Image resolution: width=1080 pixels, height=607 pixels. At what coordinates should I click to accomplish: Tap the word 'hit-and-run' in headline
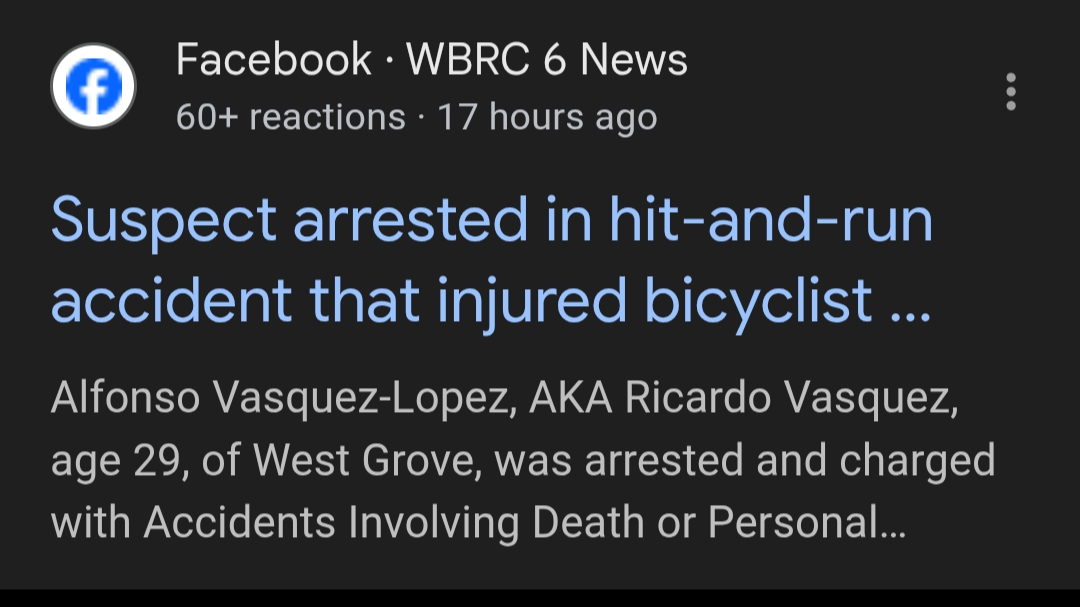pos(771,220)
